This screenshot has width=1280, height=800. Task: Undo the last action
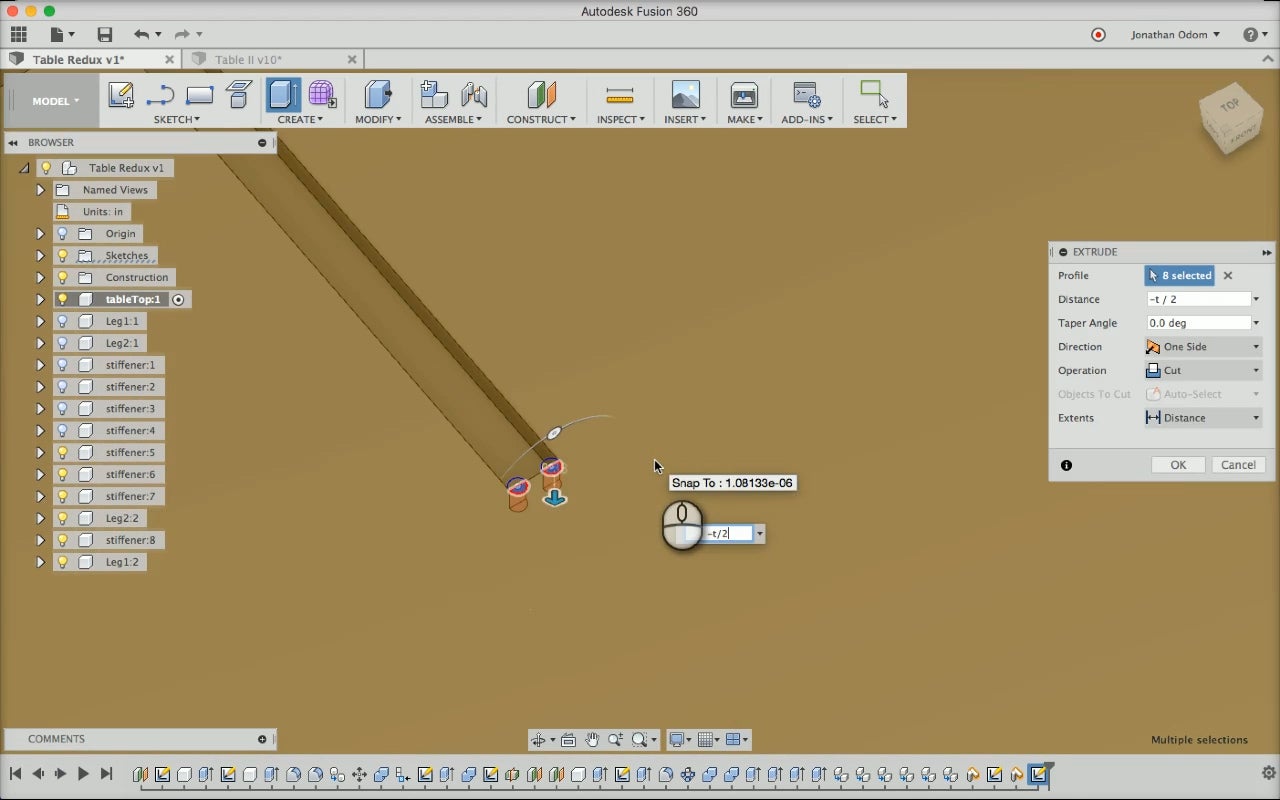pyautogui.click(x=141, y=34)
